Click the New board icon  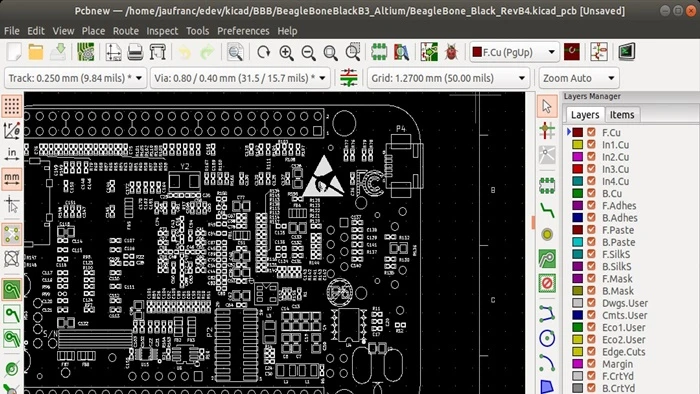[x=14, y=52]
